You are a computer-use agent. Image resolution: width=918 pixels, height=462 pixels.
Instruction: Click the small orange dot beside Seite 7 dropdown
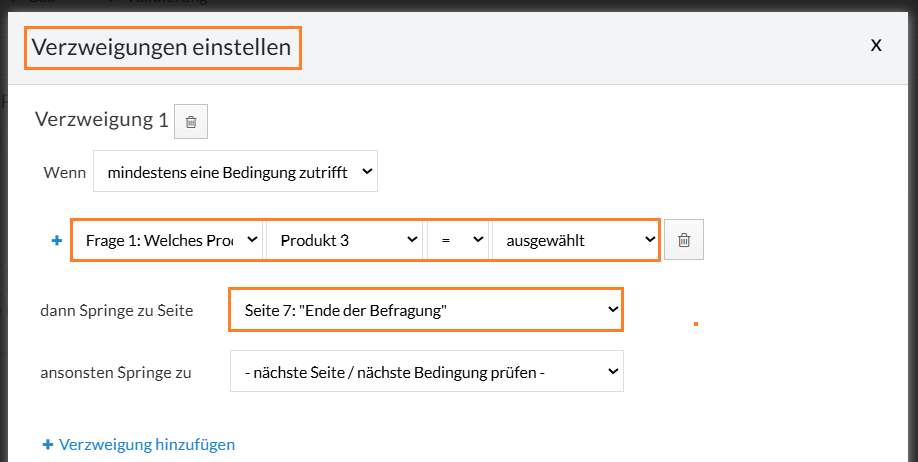click(x=695, y=324)
